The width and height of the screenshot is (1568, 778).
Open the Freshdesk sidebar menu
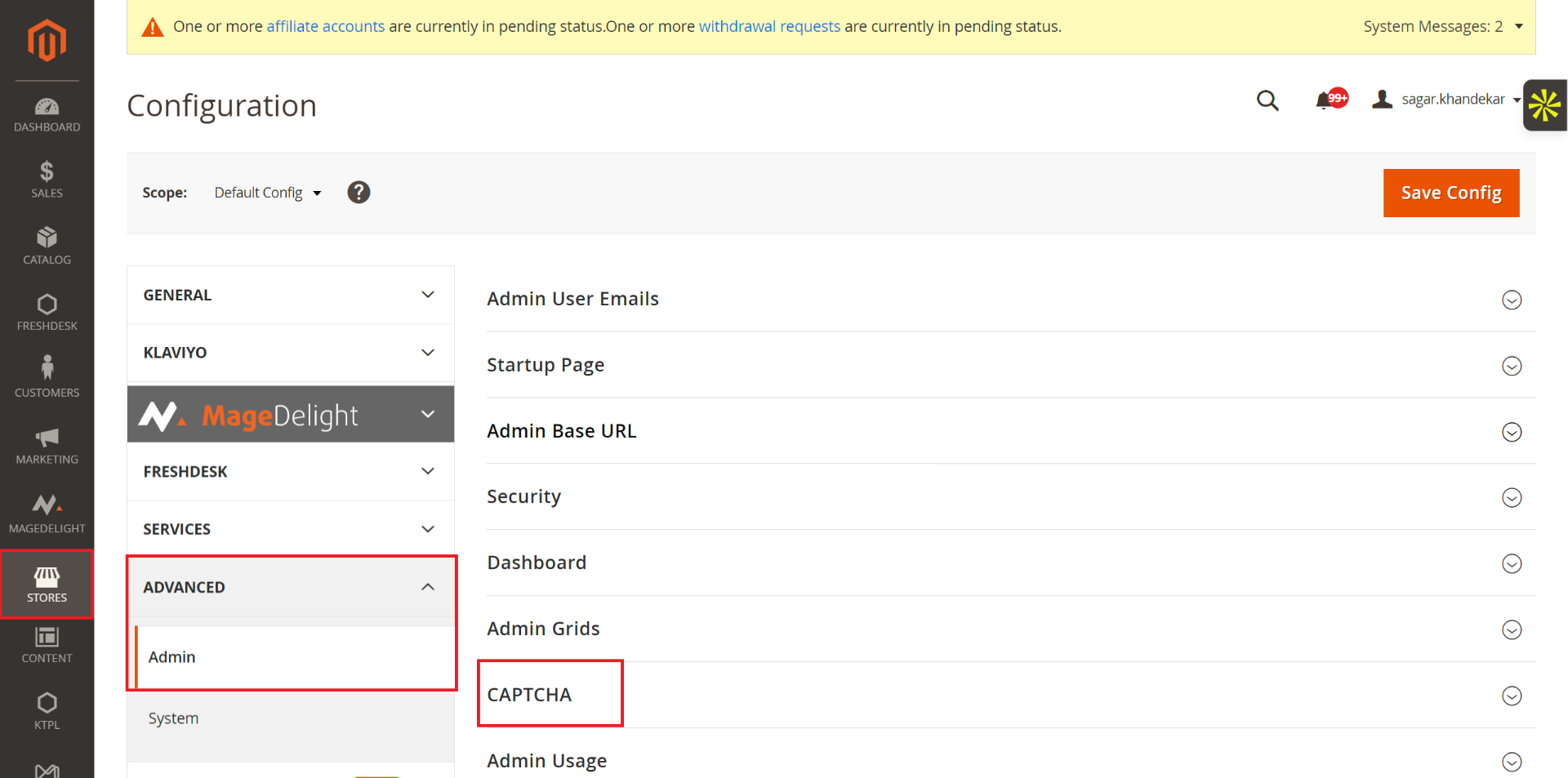pos(47,312)
